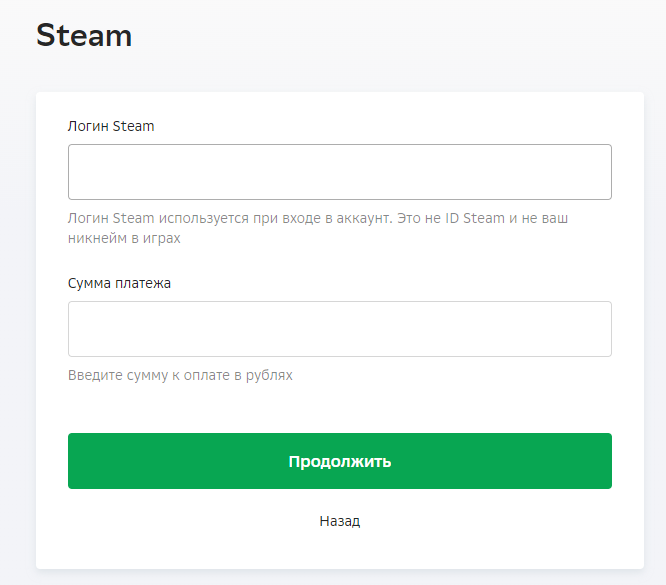The height and width of the screenshot is (585, 666).
Task: Place cursor in the ruble amount box
Action: point(340,329)
